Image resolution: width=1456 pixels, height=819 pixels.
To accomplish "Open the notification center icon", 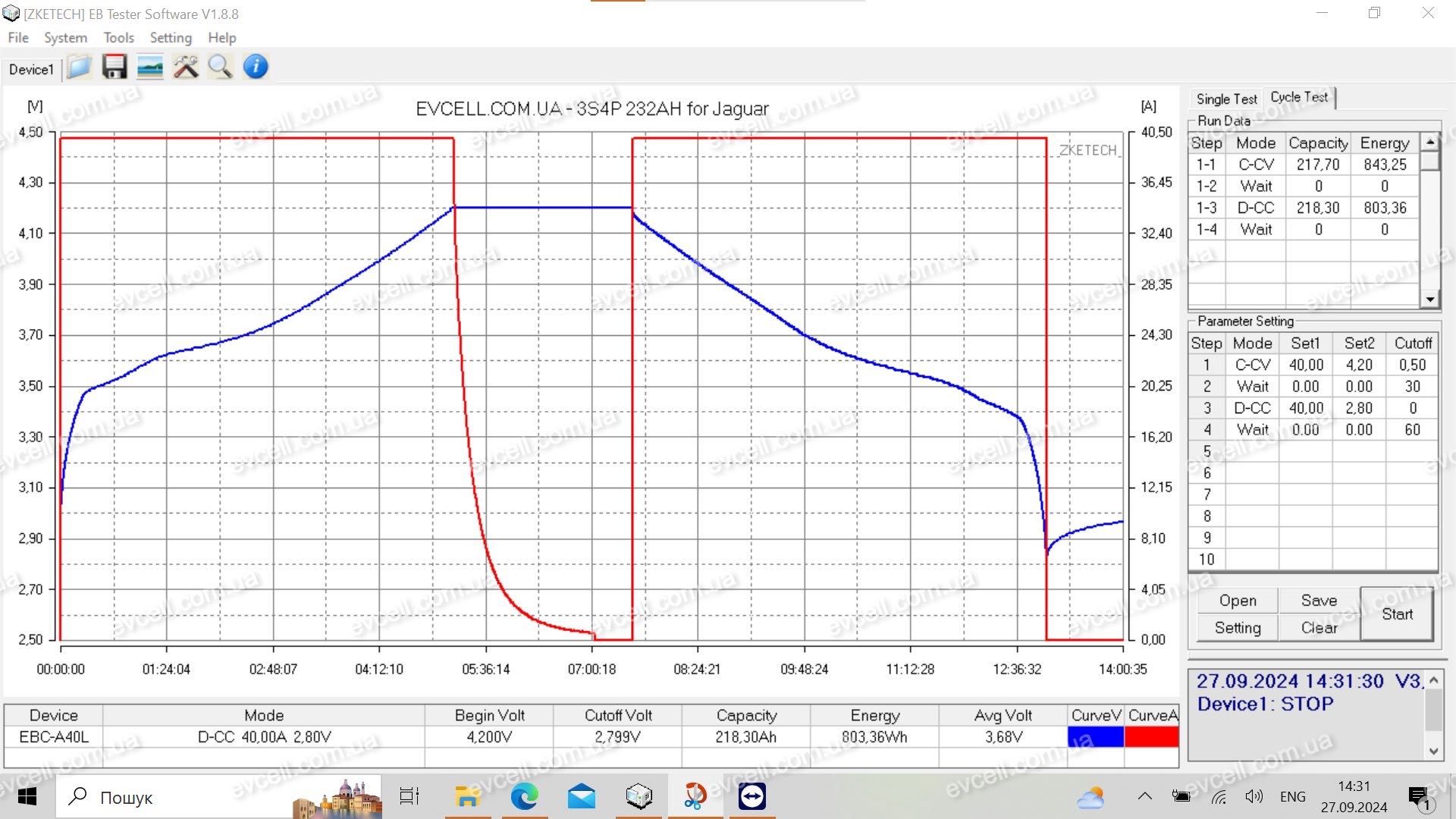I will (1420, 798).
